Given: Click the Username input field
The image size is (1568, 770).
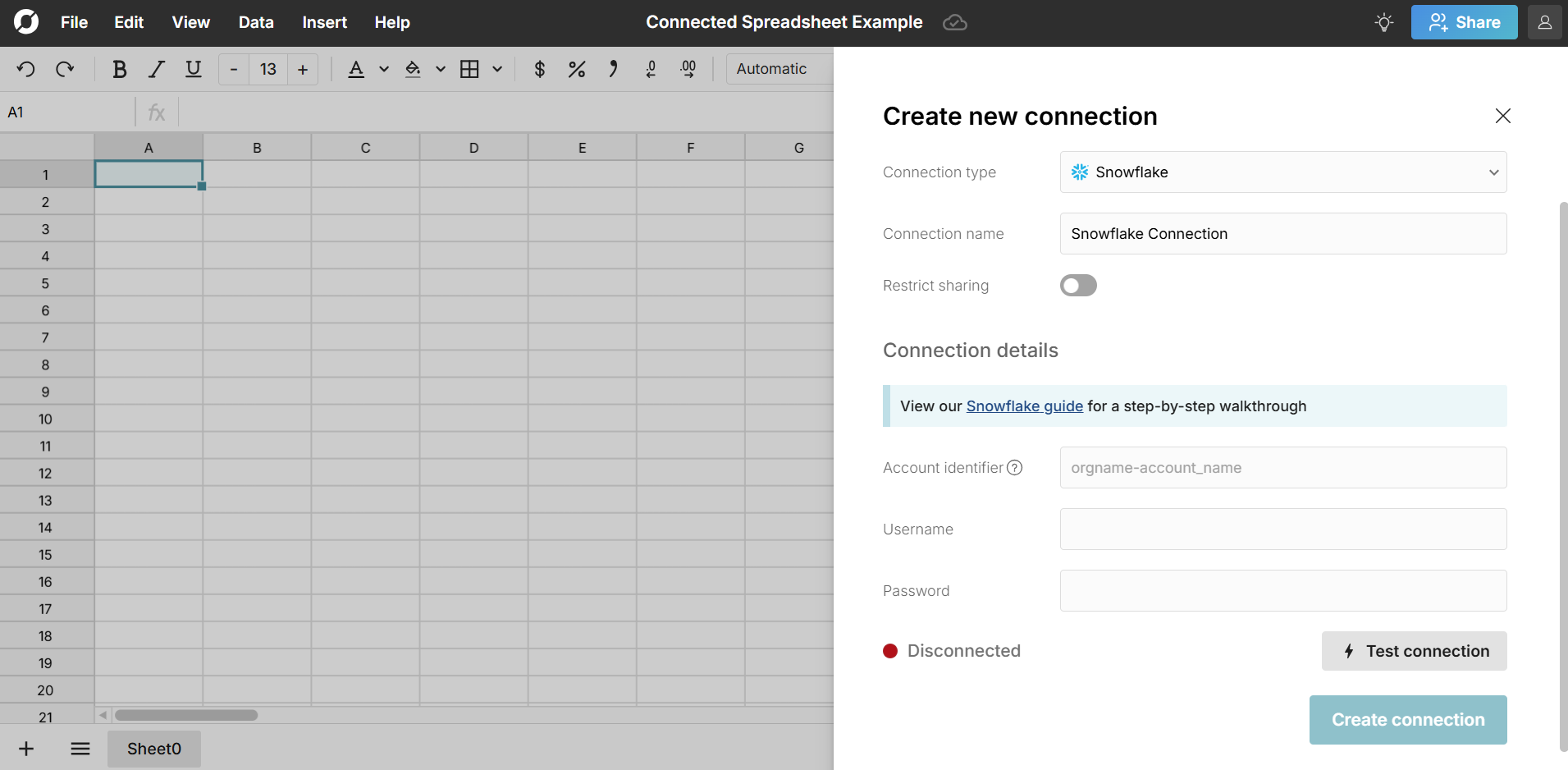Looking at the screenshot, I should pyautogui.click(x=1282, y=529).
